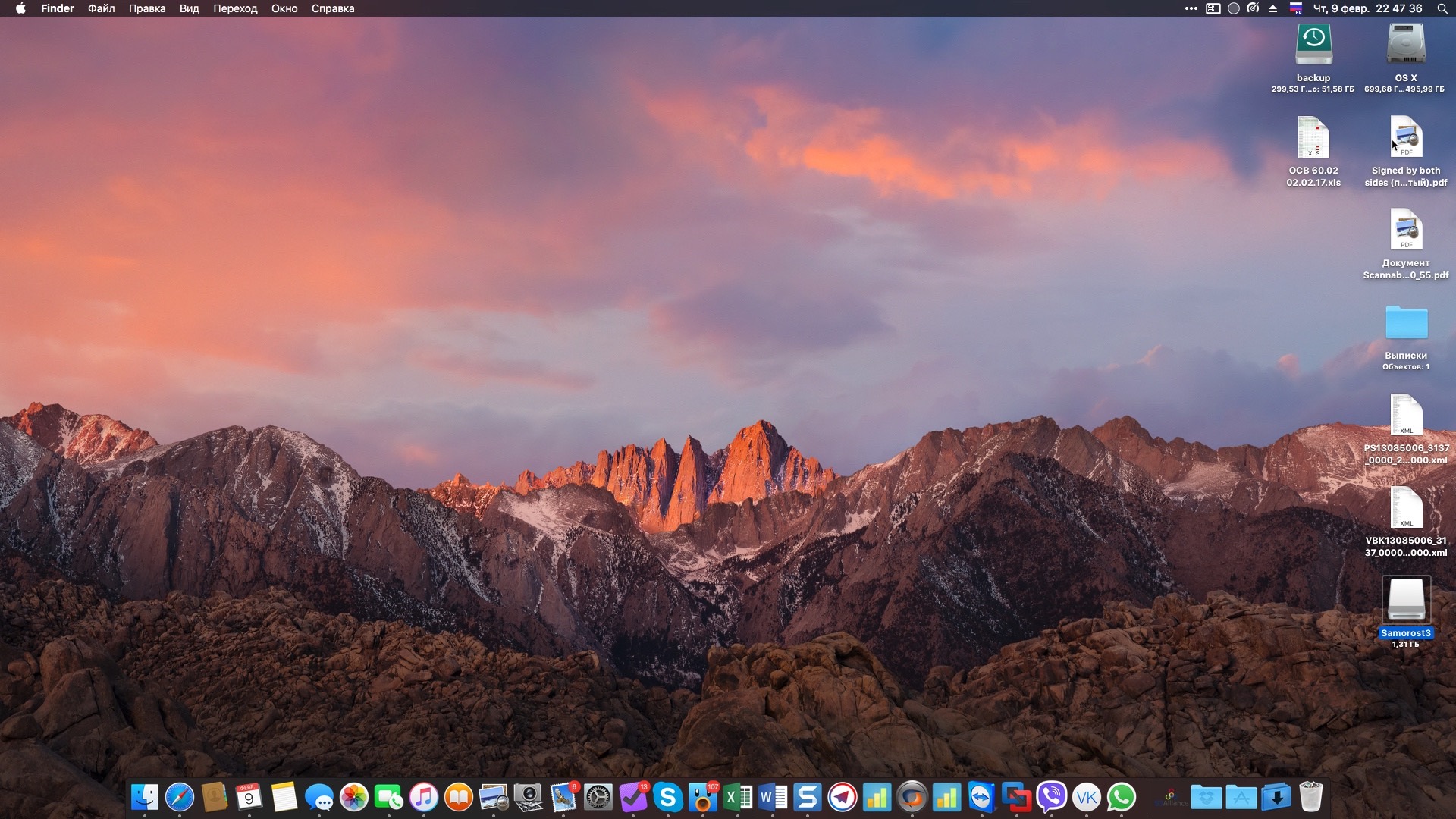Open the Trash in Dock
This screenshot has height=819, width=1456.
tap(1310, 797)
